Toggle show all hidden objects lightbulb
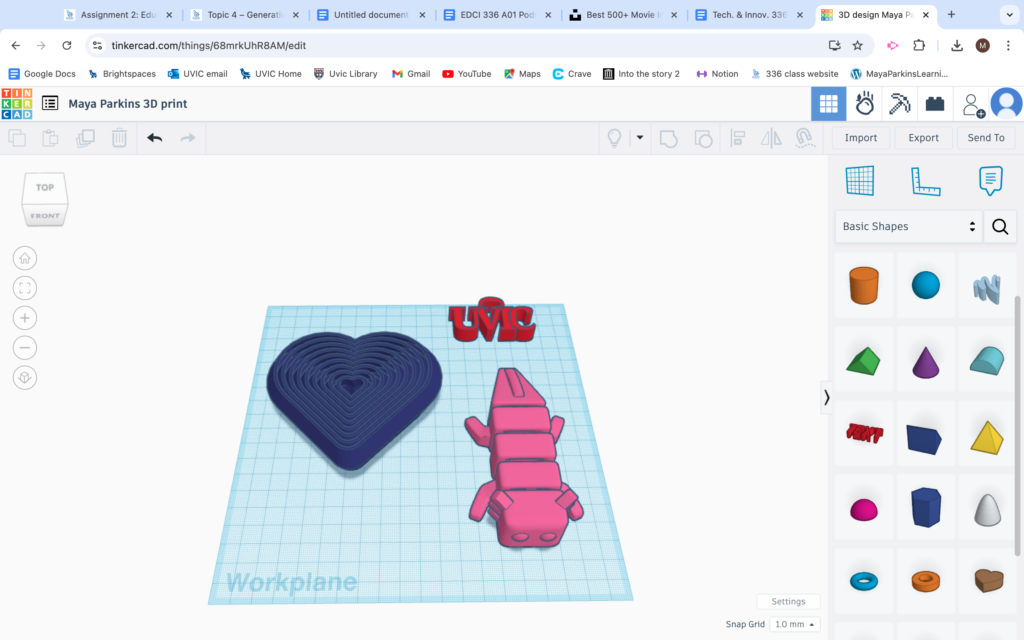 (x=614, y=138)
